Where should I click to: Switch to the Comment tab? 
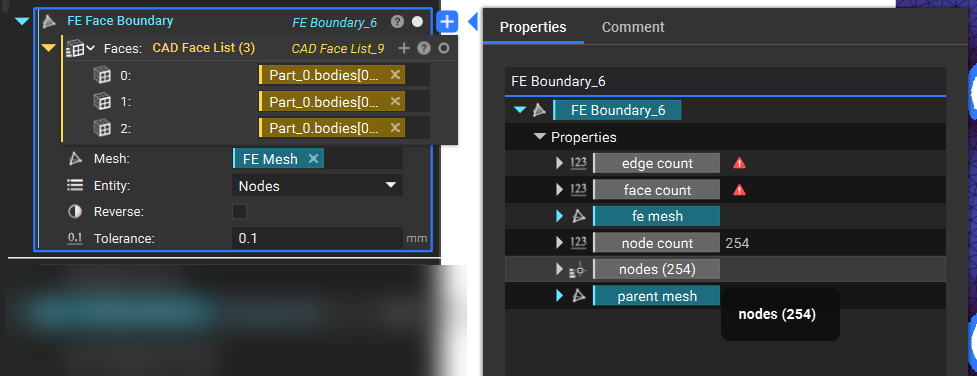point(633,27)
